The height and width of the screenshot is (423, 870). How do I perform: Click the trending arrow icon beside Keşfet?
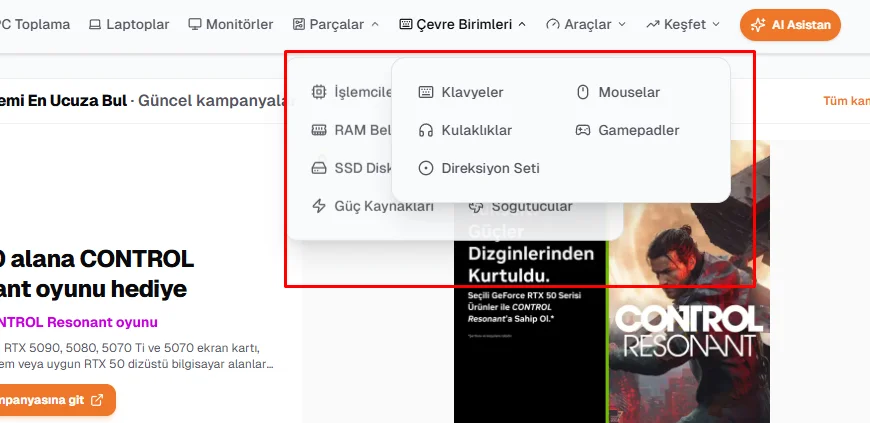(x=652, y=24)
